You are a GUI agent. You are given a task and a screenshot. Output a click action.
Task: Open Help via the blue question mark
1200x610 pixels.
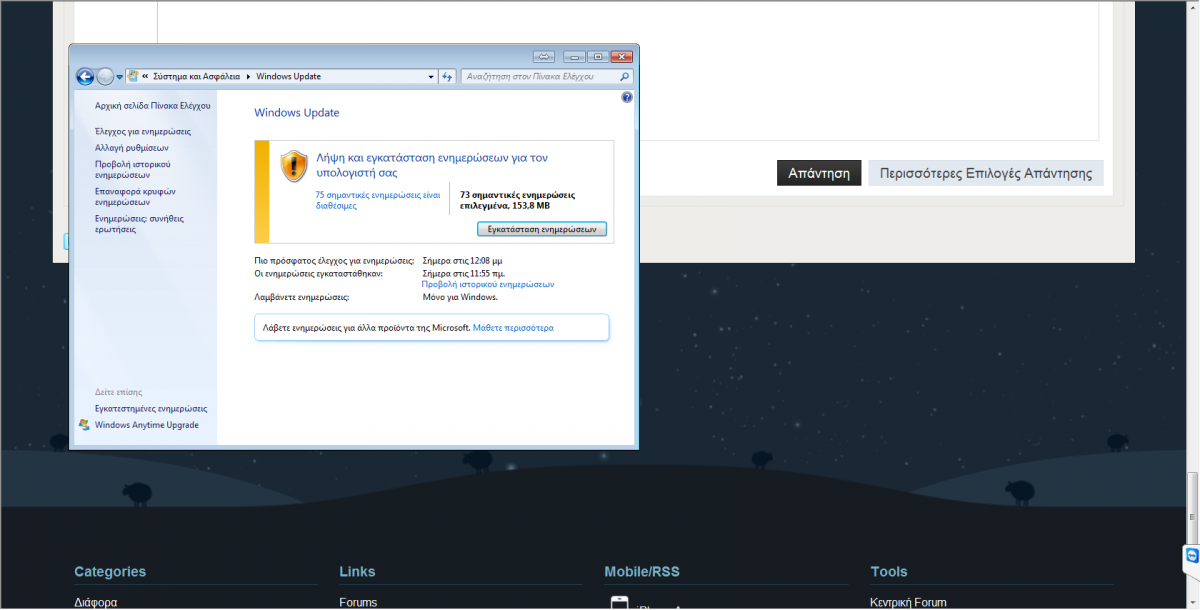point(627,97)
